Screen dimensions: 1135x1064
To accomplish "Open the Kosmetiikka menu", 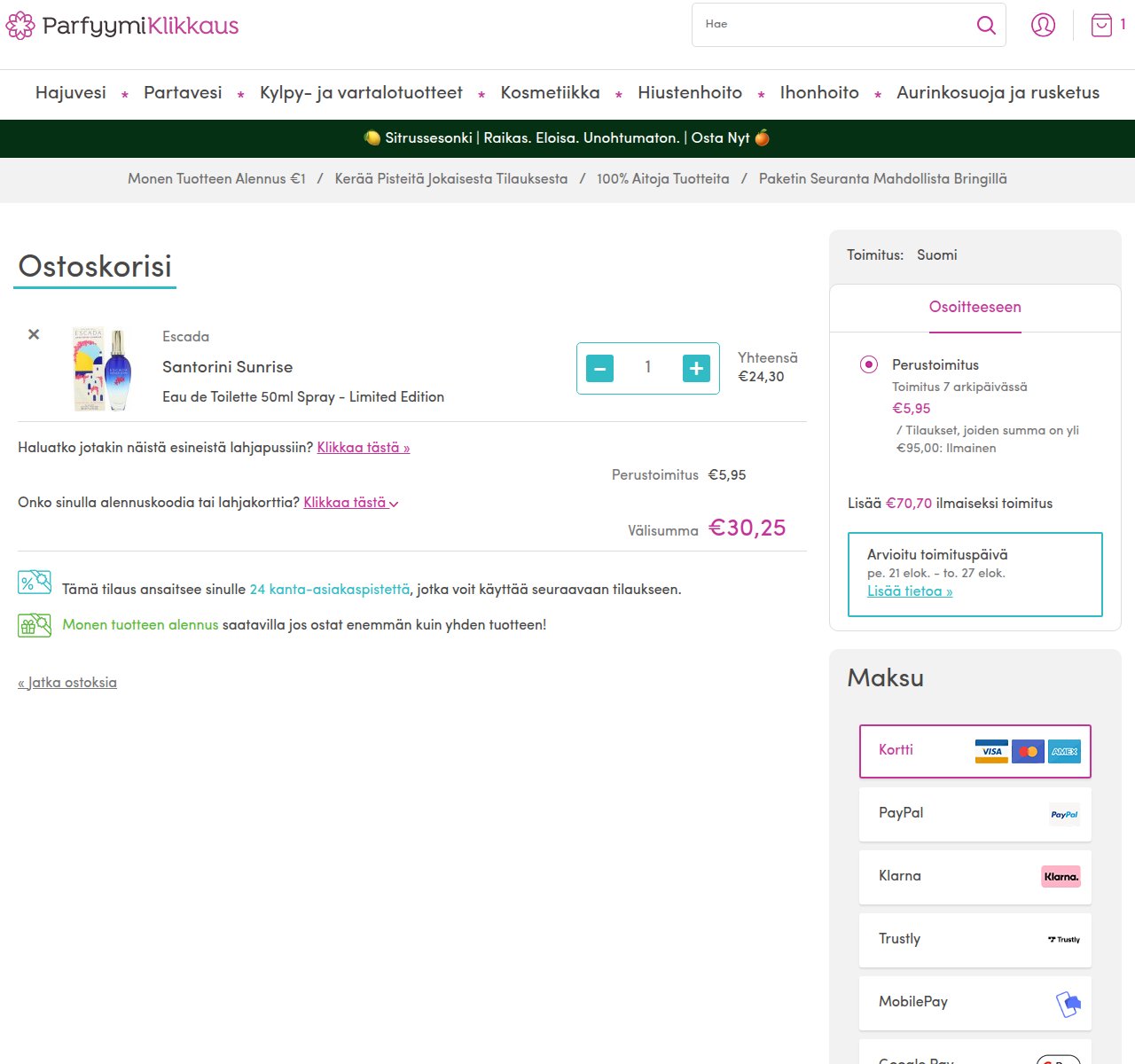I will (550, 93).
